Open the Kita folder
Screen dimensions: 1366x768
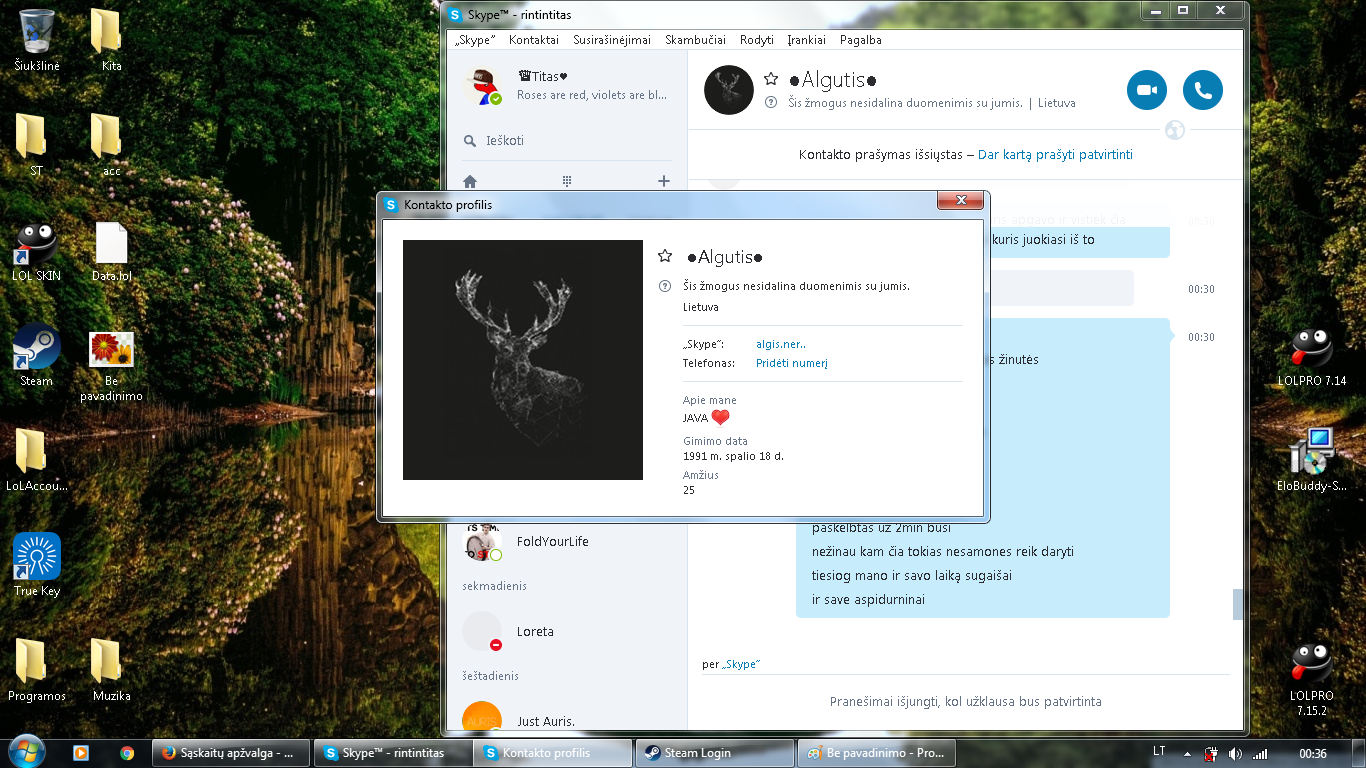pyautogui.click(x=110, y=40)
